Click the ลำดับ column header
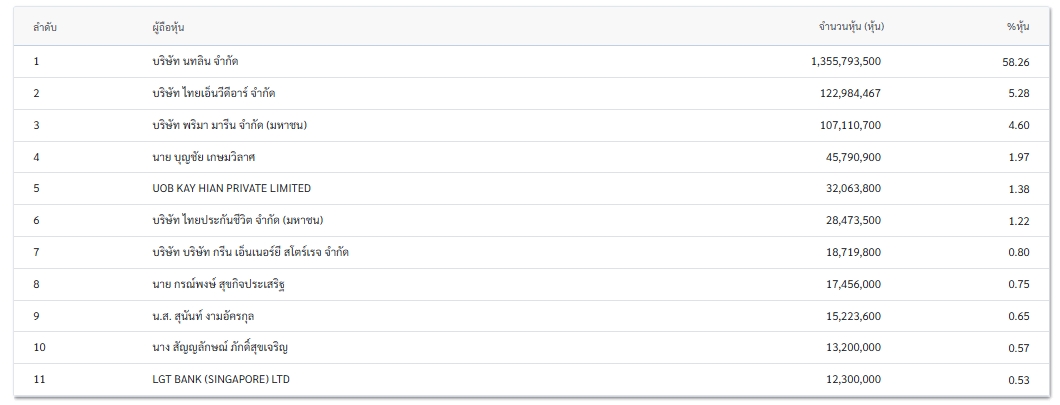This screenshot has height=405, width=1060. (x=45, y=28)
